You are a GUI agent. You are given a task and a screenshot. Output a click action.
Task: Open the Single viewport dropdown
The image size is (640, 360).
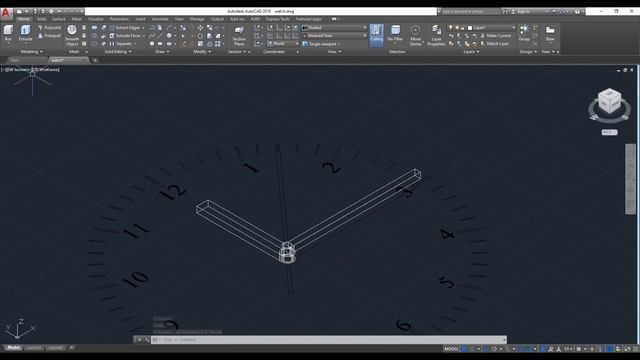(322, 44)
